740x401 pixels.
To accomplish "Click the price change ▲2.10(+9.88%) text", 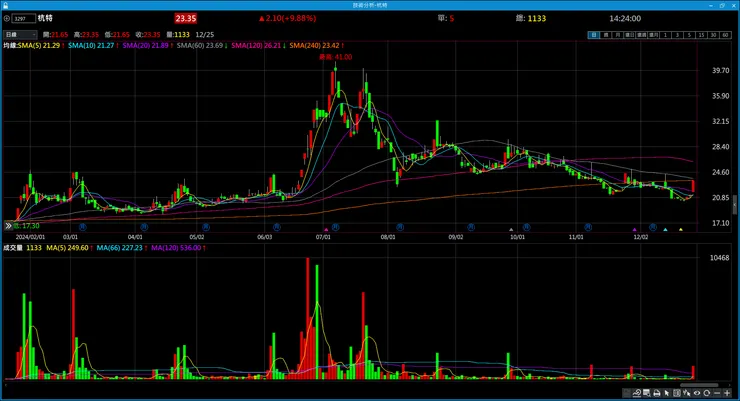I will coord(287,18).
